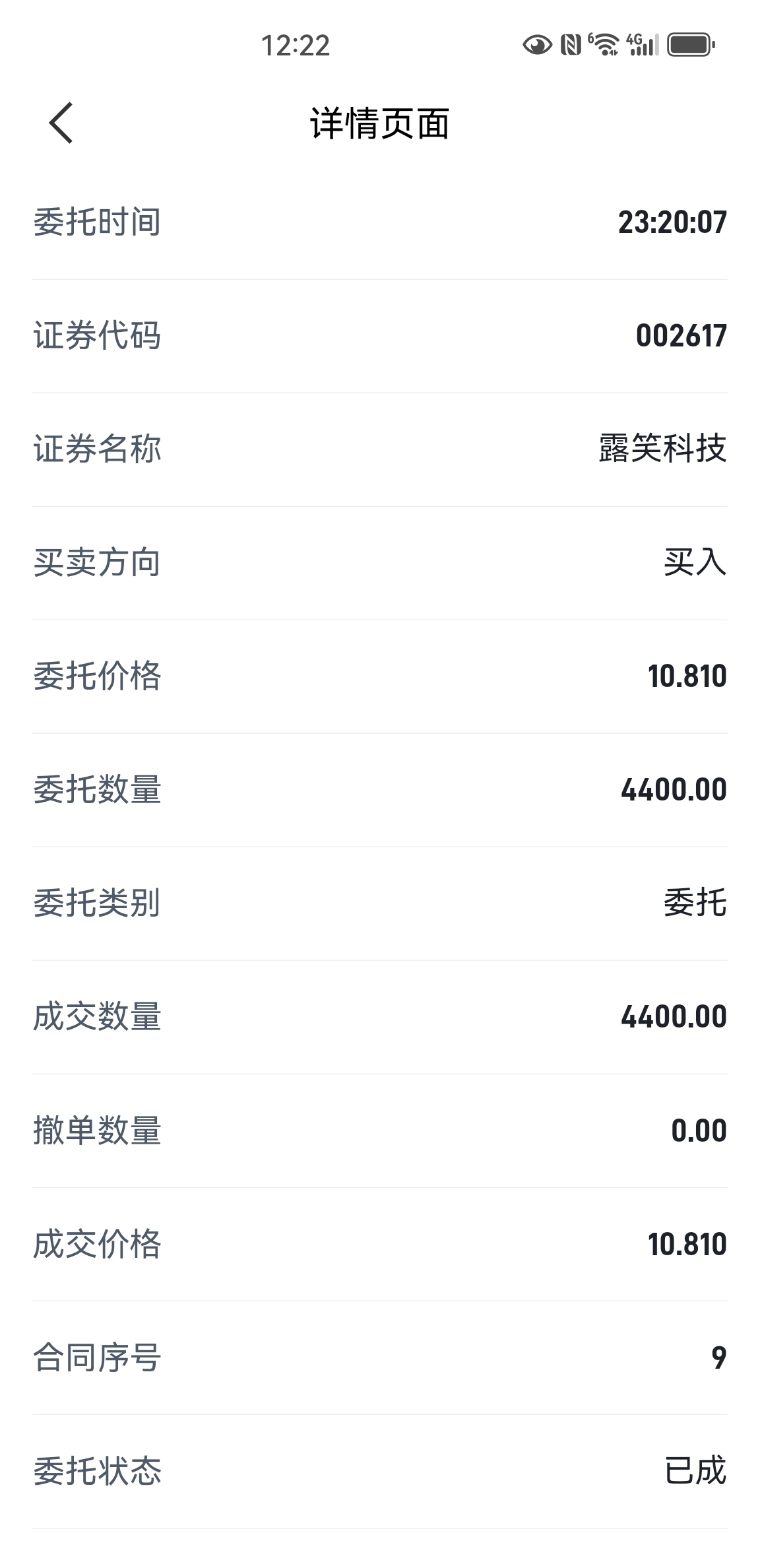Tap the 合同序号 value 9
Image resolution: width=760 pixels, height=1568 pixels.
[x=719, y=1357]
